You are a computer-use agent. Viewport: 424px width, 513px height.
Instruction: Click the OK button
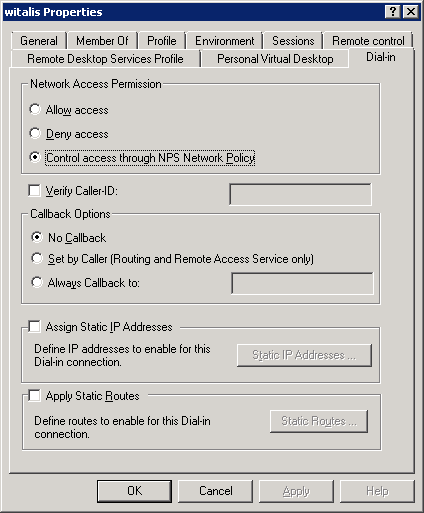click(134, 491)
